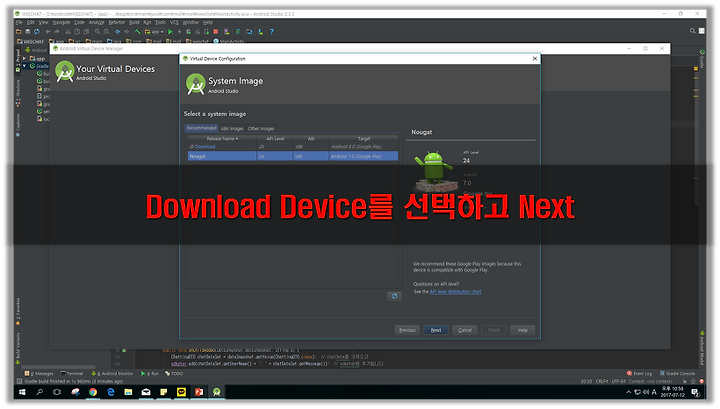720x409 pixels.
Task: Open File Explorer from the taskbar
Action: [x=128, y=392]
